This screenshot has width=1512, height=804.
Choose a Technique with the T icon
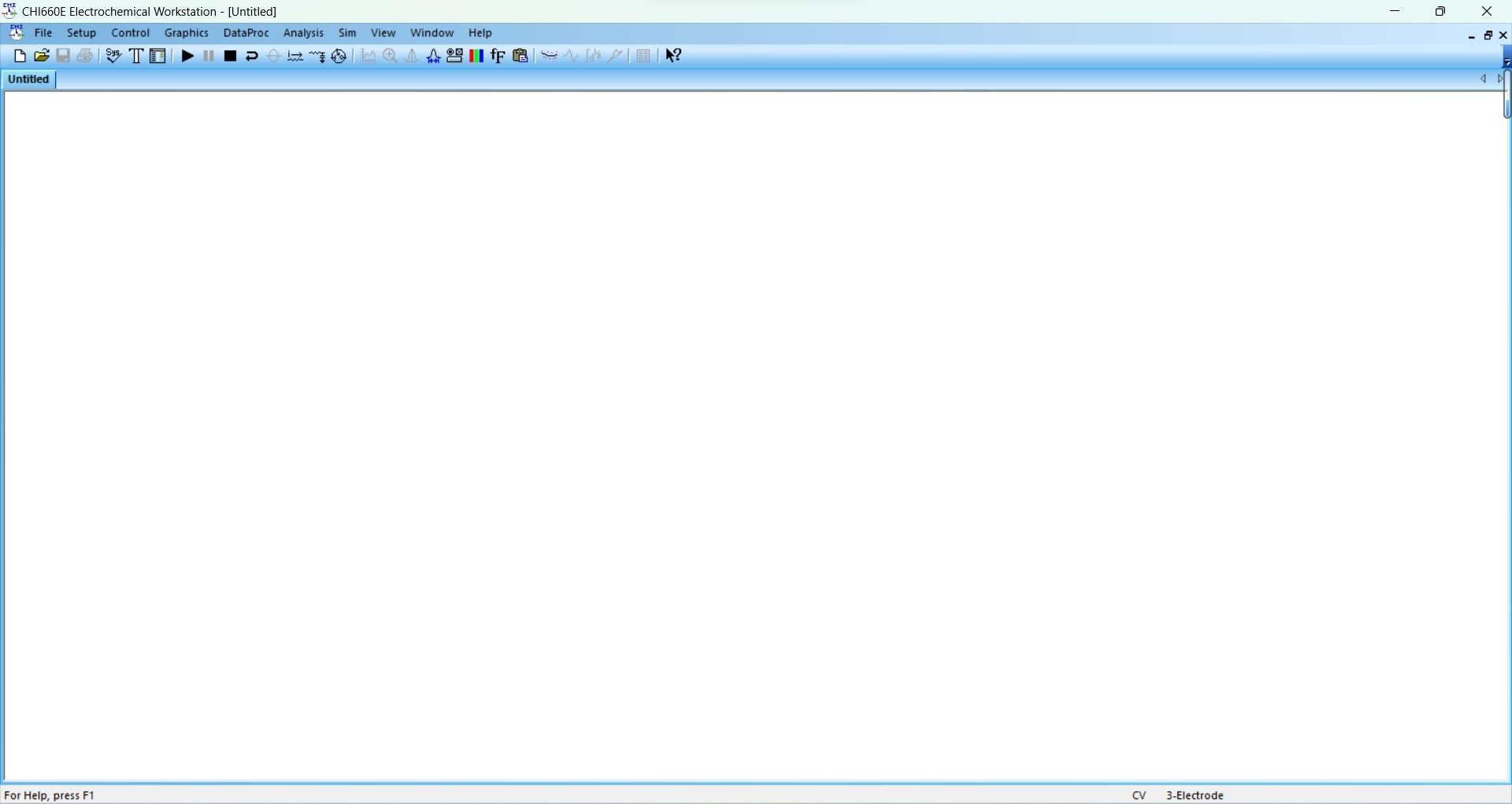coord(136,56)
